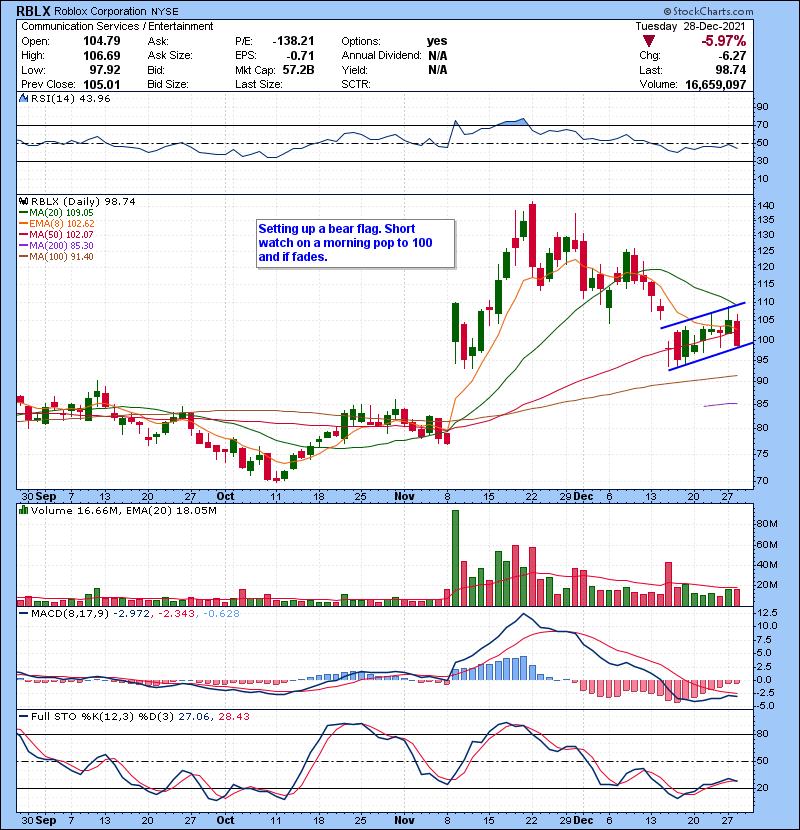Select the MA(100) 91.40 legend entry
The image size is (800, 830).
pos(56,257)
